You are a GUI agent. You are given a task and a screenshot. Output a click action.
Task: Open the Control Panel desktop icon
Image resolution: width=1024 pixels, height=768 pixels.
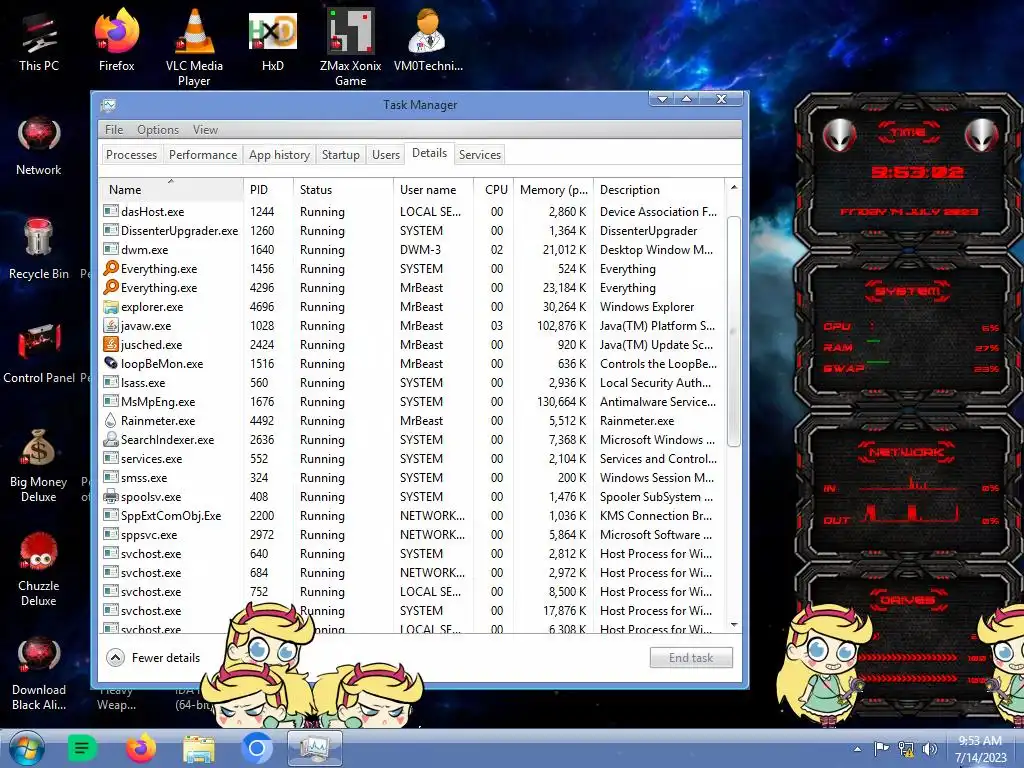pos(39,353)
